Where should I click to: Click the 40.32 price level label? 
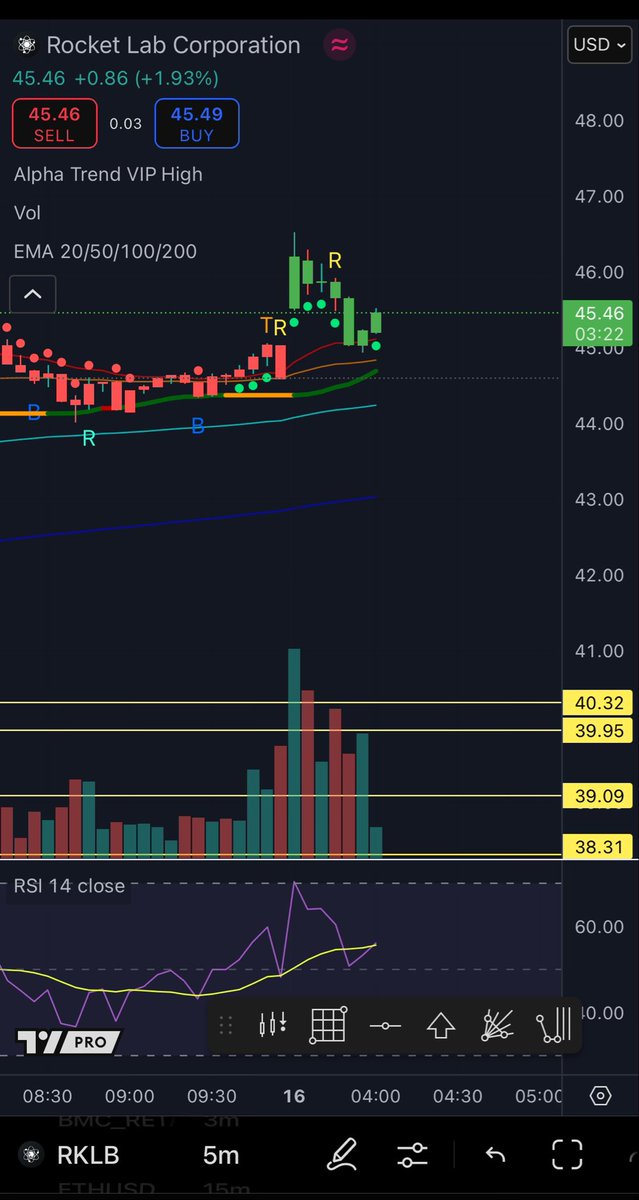pos(599,703)
